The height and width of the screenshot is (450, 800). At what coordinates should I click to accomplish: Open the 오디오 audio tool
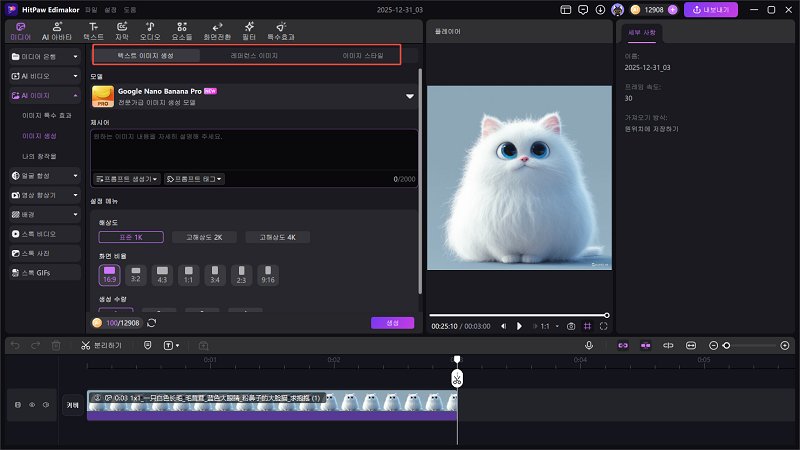point(149,29)
